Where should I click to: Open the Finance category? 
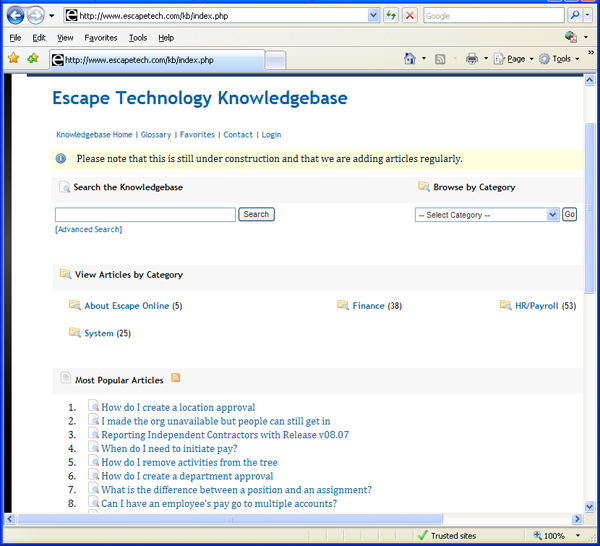tap(368, 306)
